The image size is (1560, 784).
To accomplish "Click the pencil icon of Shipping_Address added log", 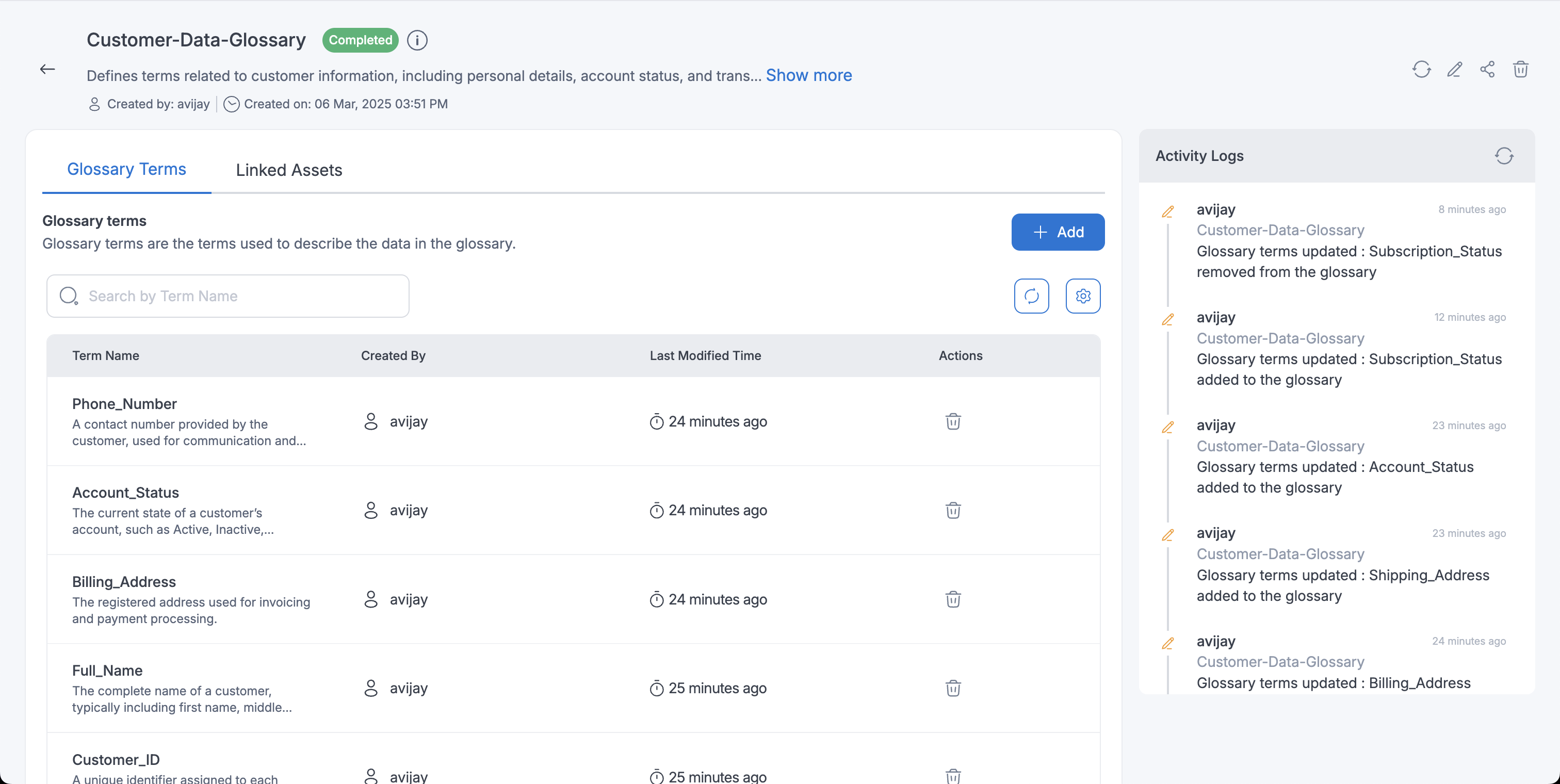I will click(1167, 534).
